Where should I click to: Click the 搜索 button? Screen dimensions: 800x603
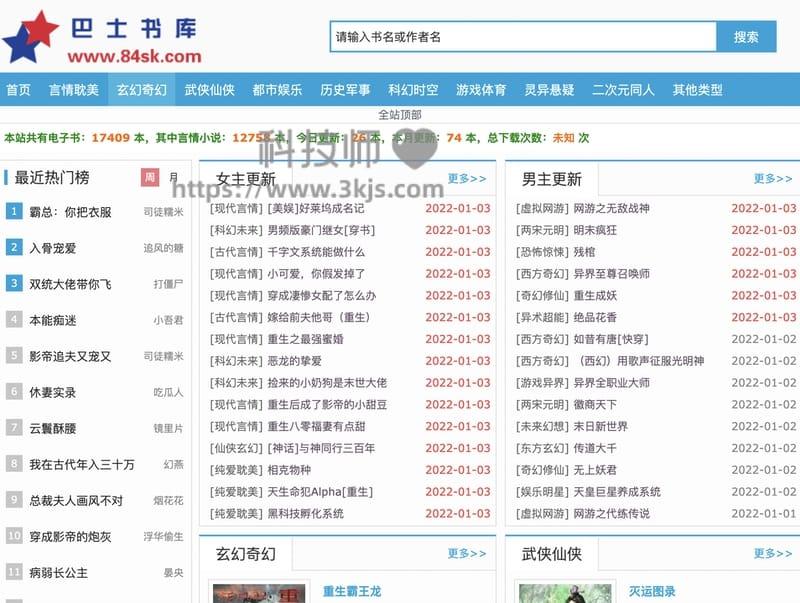tap(746, 37)
